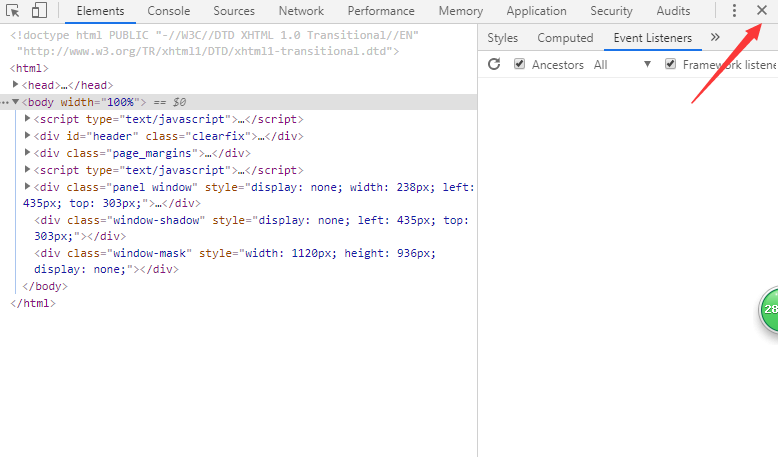
Task: Click the clearfix class value
Action: click(218, 136)
